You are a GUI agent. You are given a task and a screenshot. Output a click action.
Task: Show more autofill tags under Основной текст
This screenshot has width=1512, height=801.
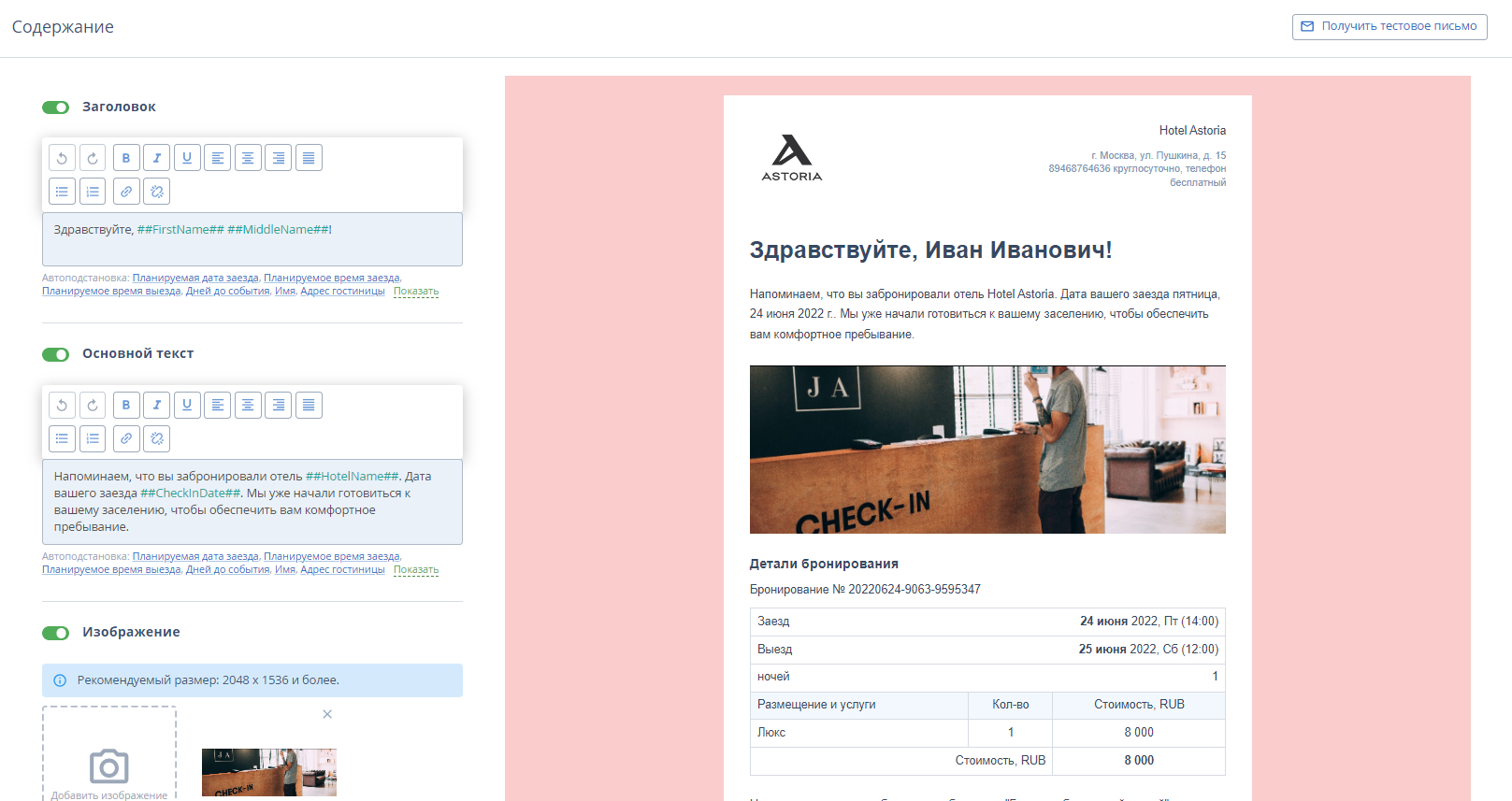[x=416, y=570]
